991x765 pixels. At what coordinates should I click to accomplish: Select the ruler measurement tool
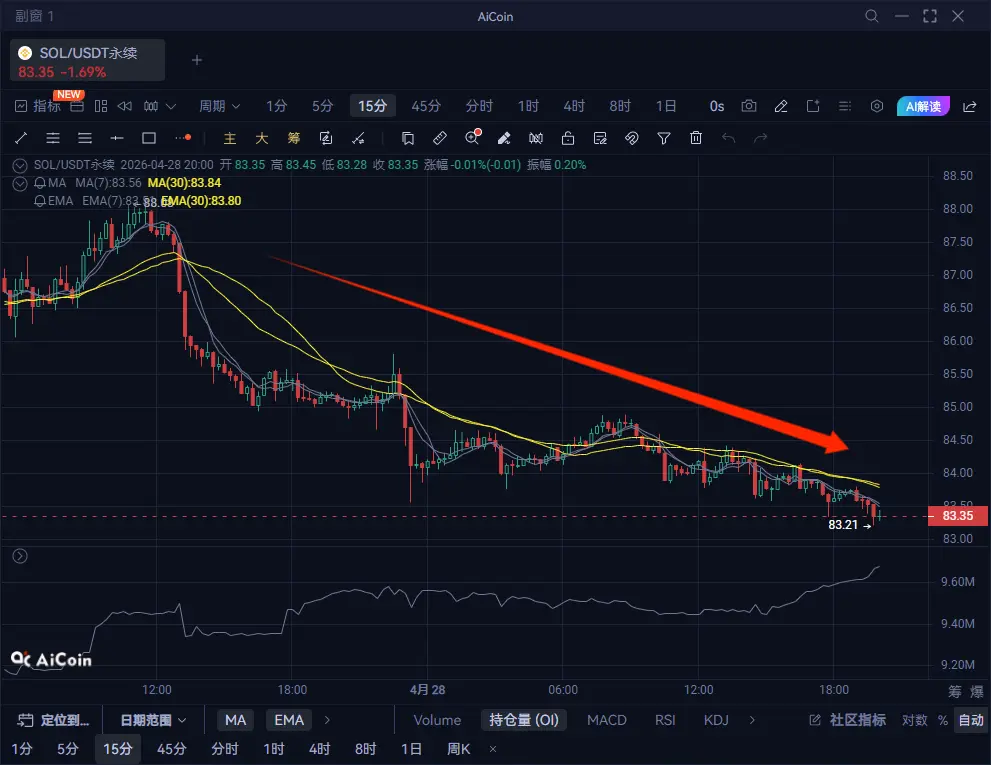pos(440,138)
